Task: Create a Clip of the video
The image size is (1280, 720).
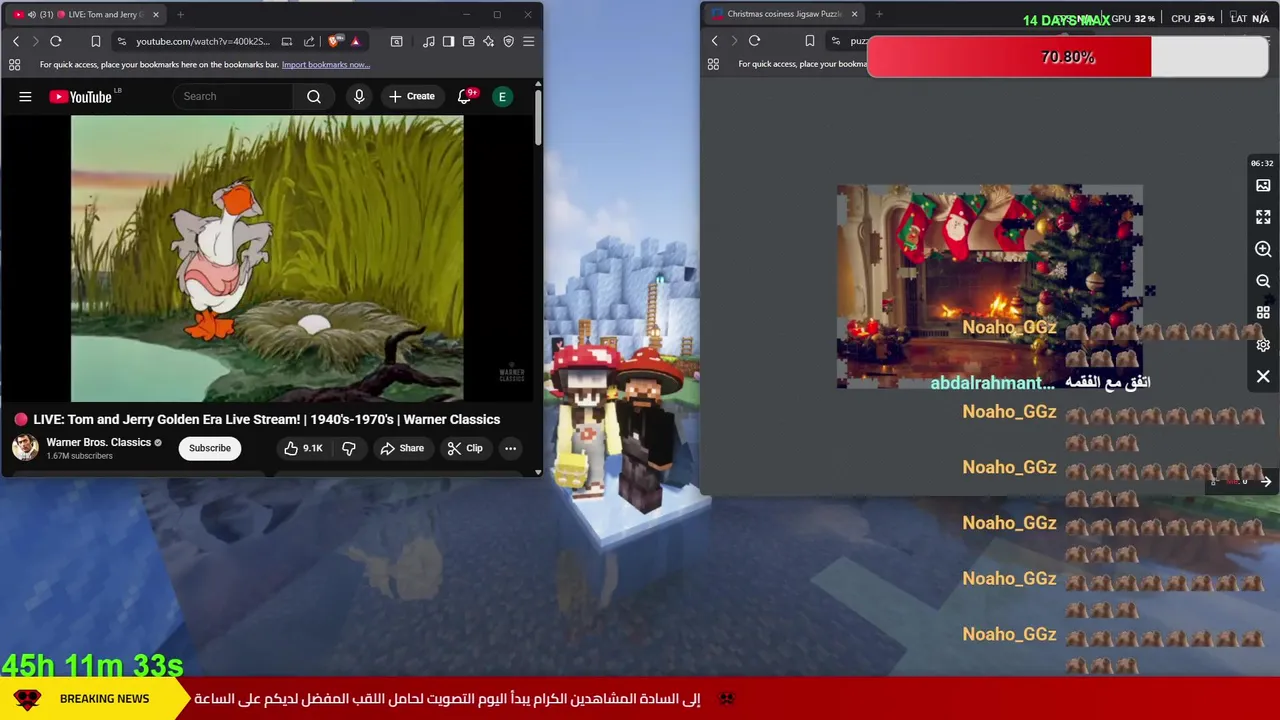Action: tap(465, 448)
